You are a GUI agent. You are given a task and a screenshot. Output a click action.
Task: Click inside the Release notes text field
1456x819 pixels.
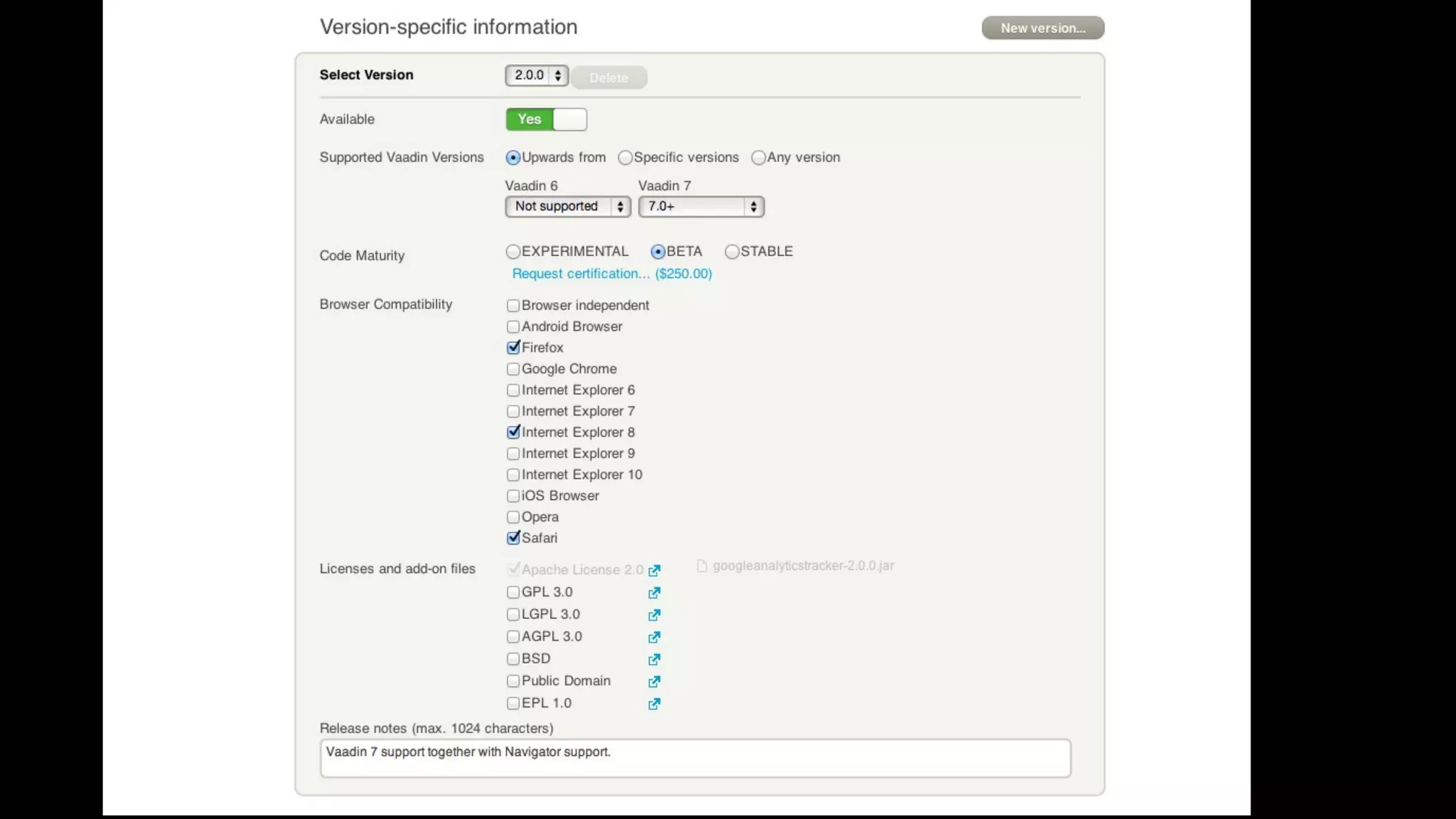pyautogui.click(x=695, y=758)
